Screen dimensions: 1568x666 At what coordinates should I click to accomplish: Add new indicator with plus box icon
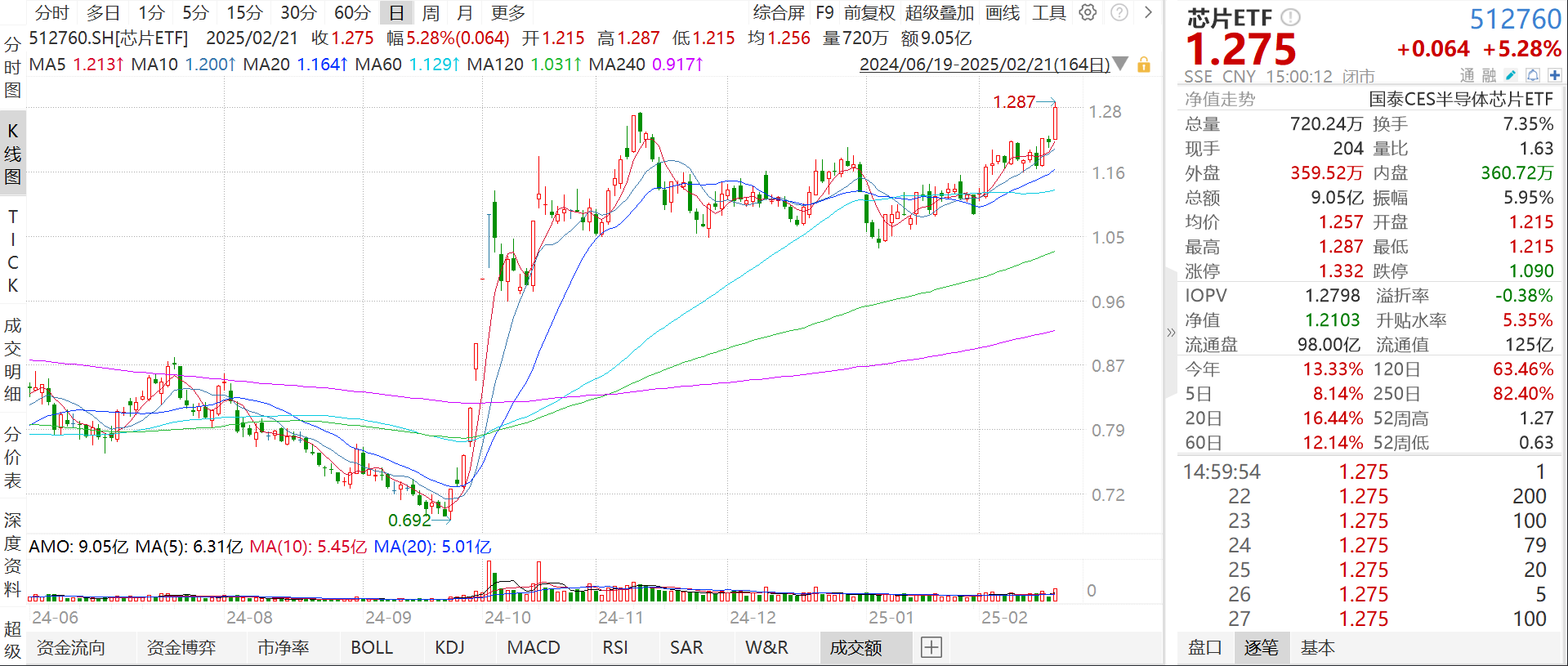931,647
